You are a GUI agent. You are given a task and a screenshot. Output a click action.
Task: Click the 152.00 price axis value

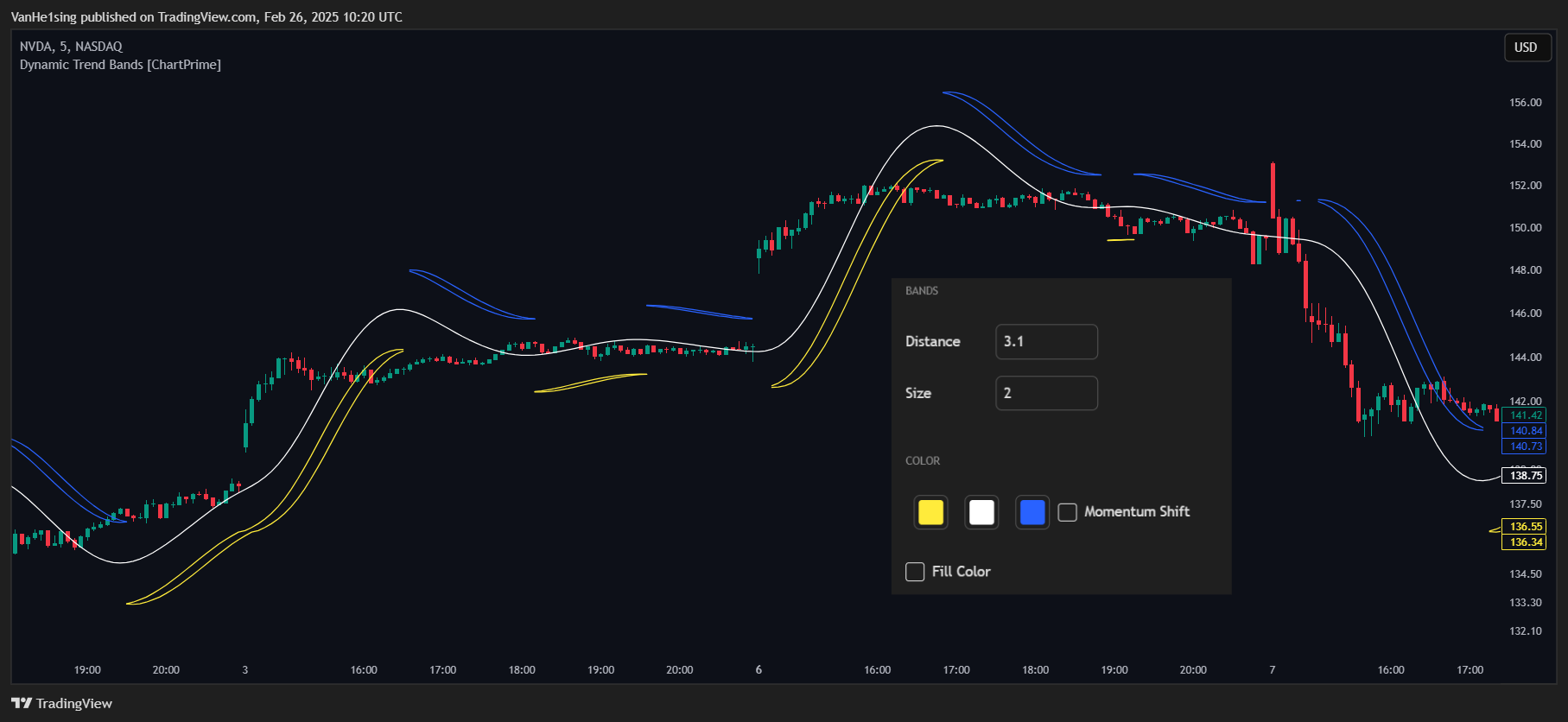pos(1525,186)
